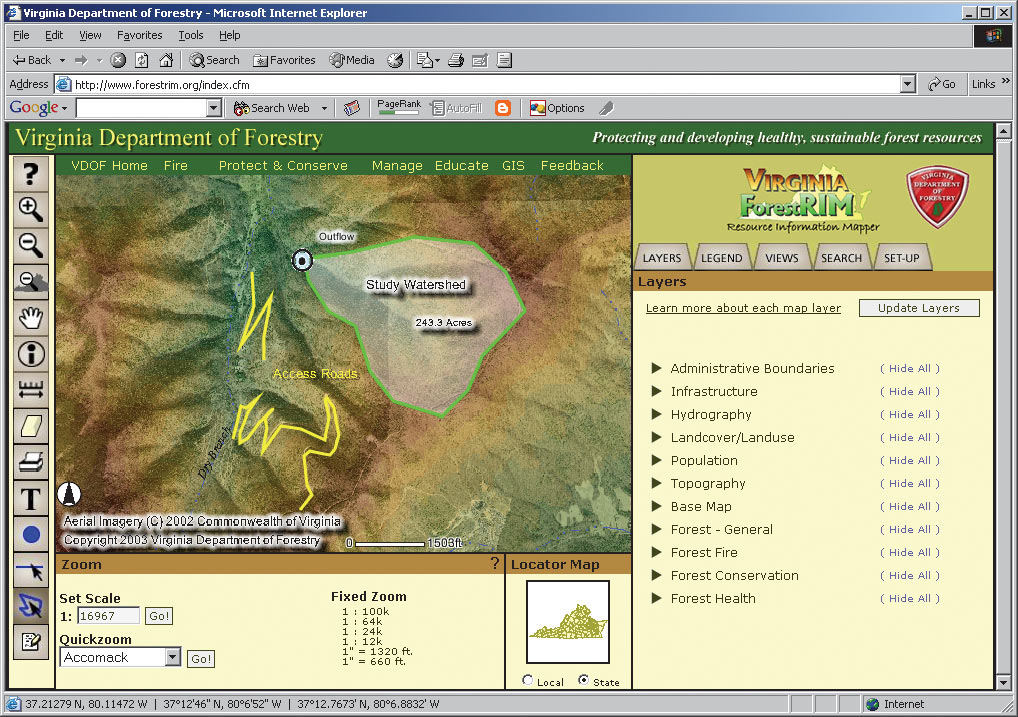Click the History toolbar icon

point(395,60)
